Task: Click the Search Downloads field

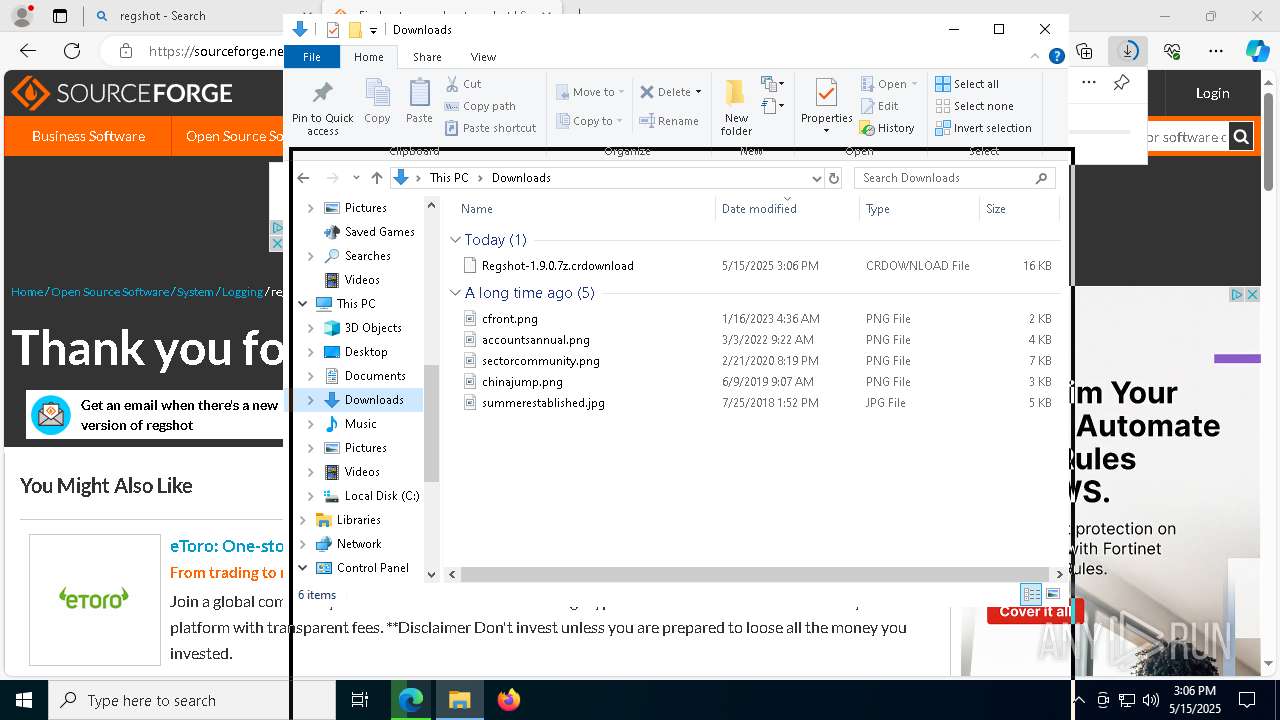Action: 956,178
